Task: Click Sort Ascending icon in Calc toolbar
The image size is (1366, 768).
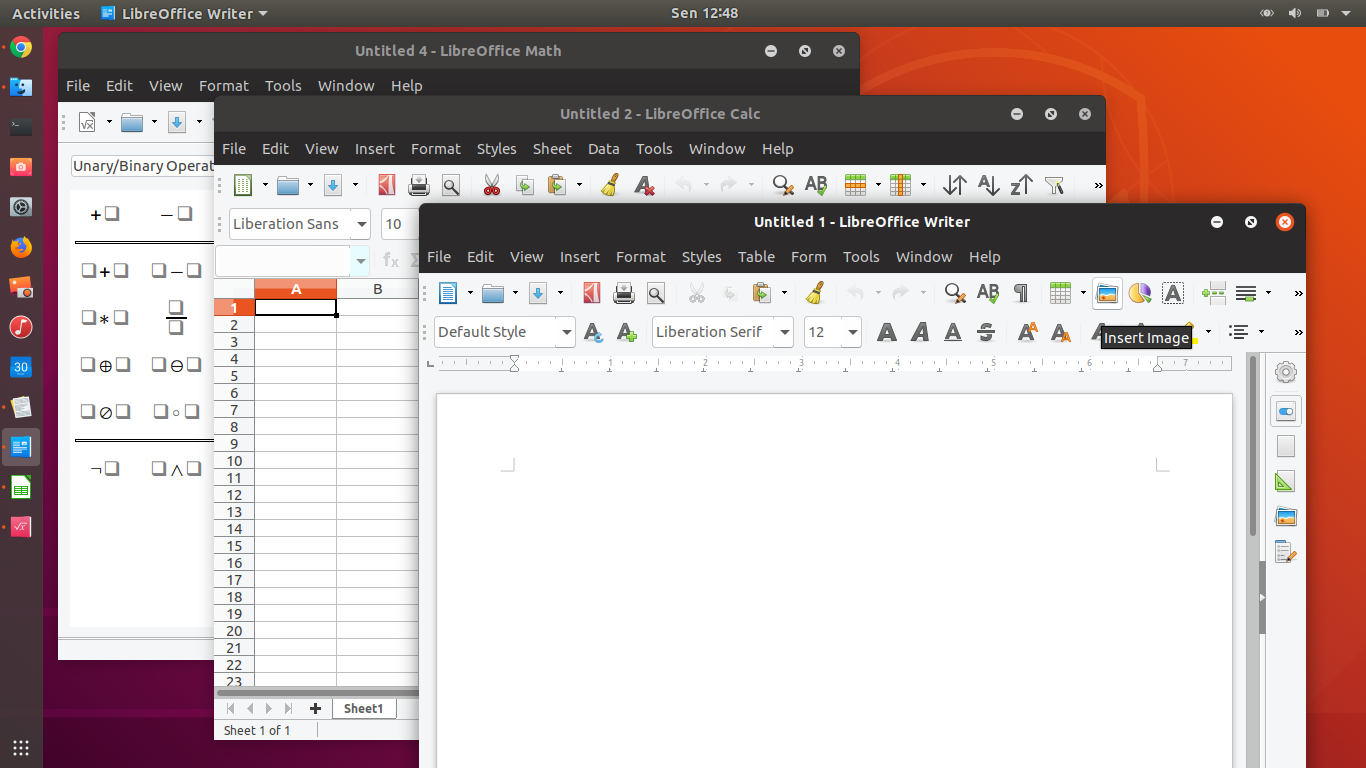Action: (988, 185)
